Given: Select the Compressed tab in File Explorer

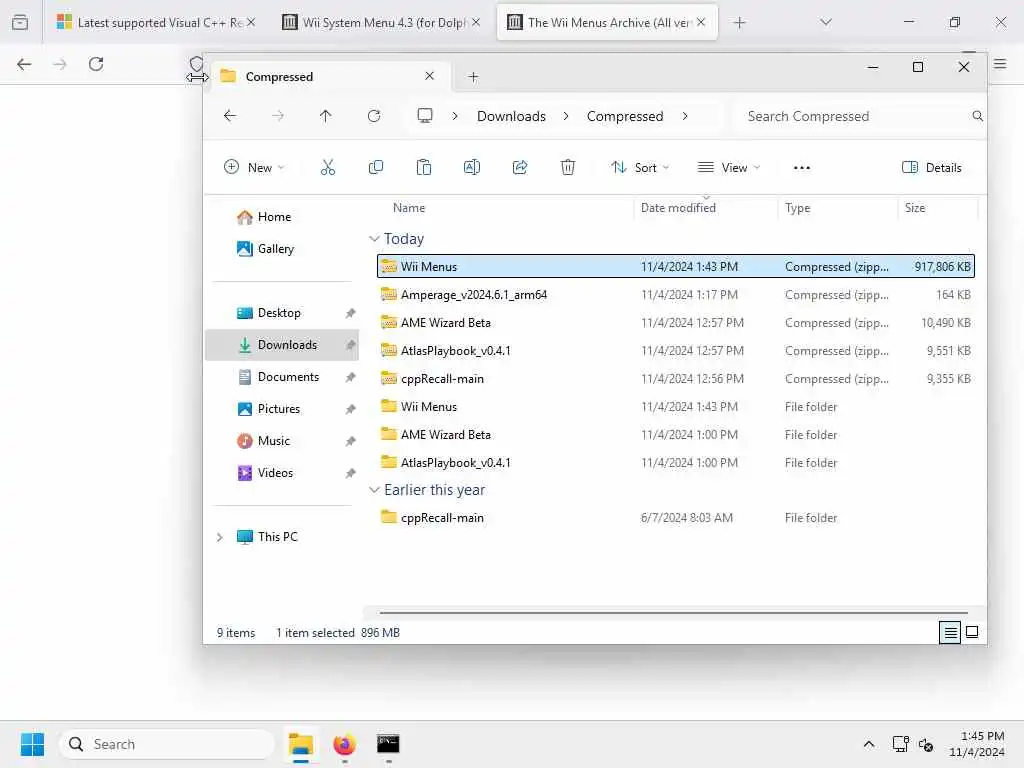Looking at the screenshot, I should [x=329, y=77].
